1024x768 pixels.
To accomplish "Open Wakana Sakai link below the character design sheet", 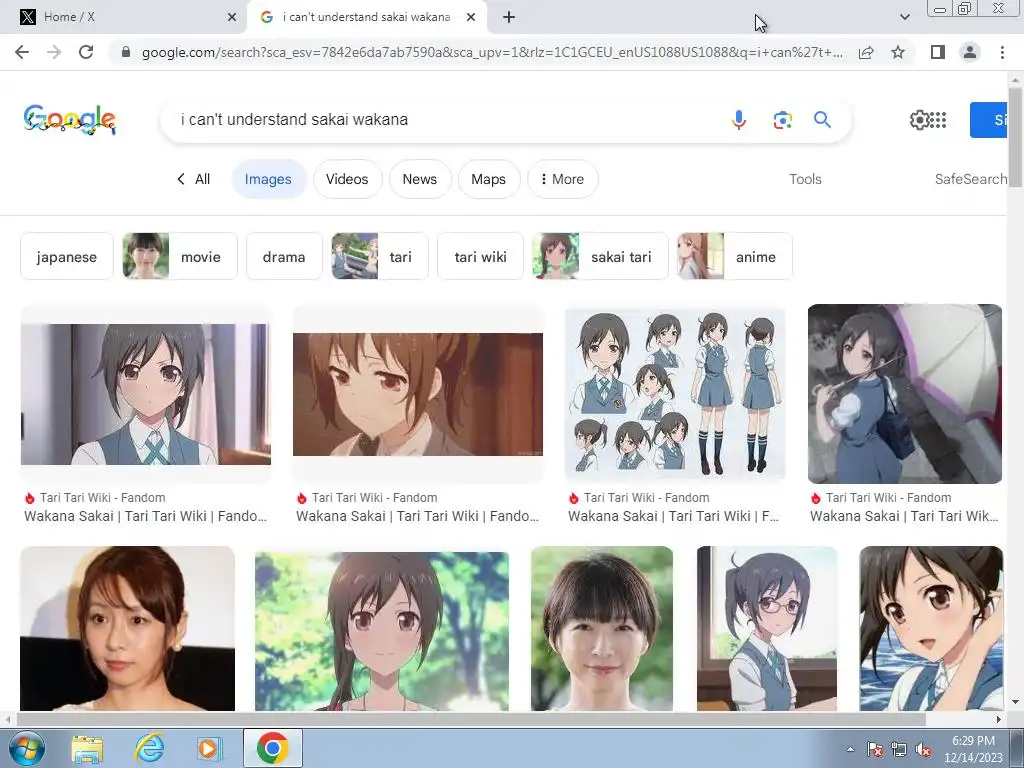I will coord(673,516).
